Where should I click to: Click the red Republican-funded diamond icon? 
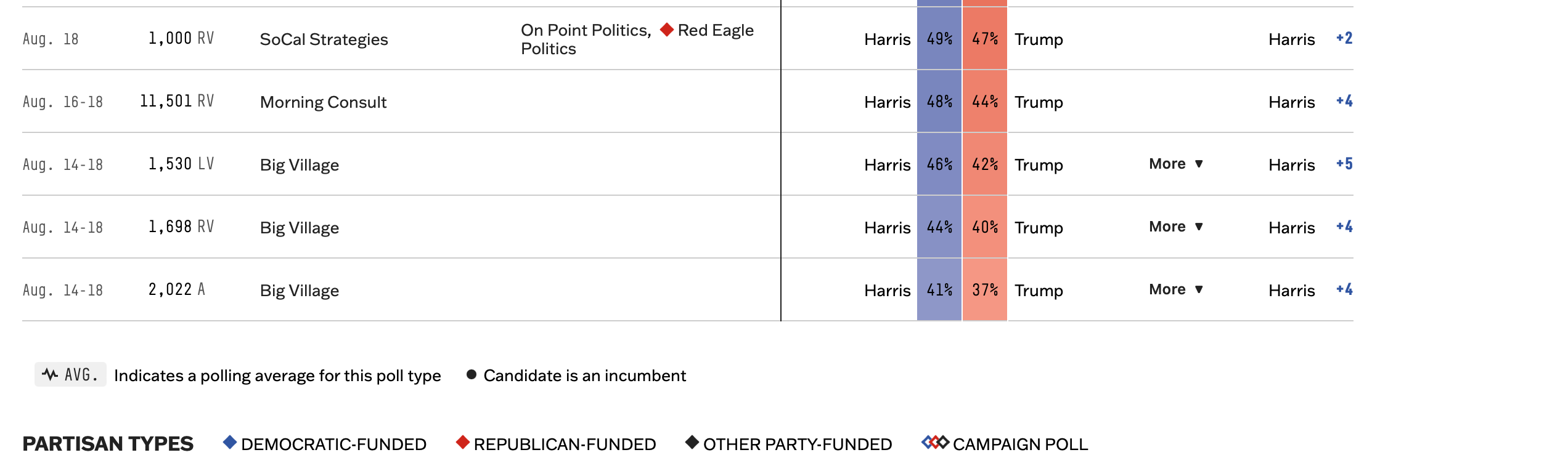(x=462, y=442)
